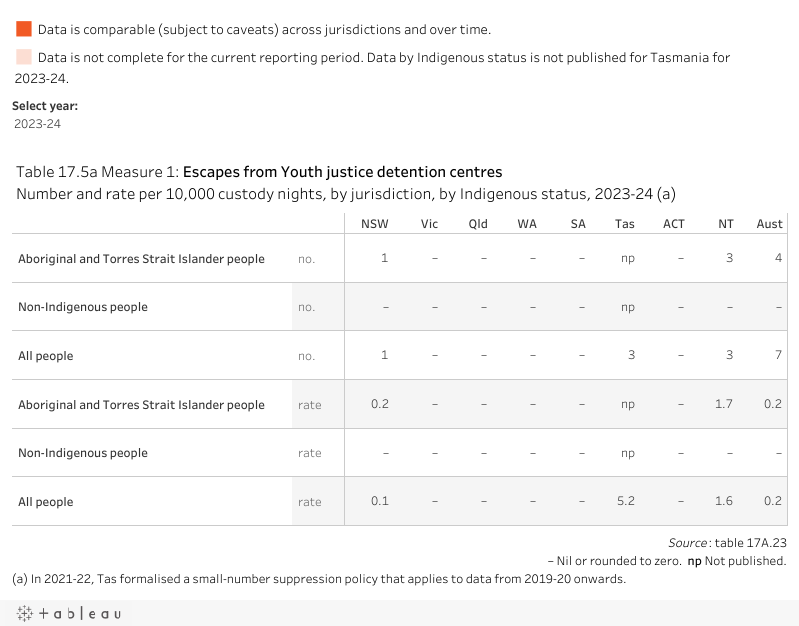Click the Tas All people rate value 5.2
The width and height of the screenshot is (799, 626).
[625, 501]
